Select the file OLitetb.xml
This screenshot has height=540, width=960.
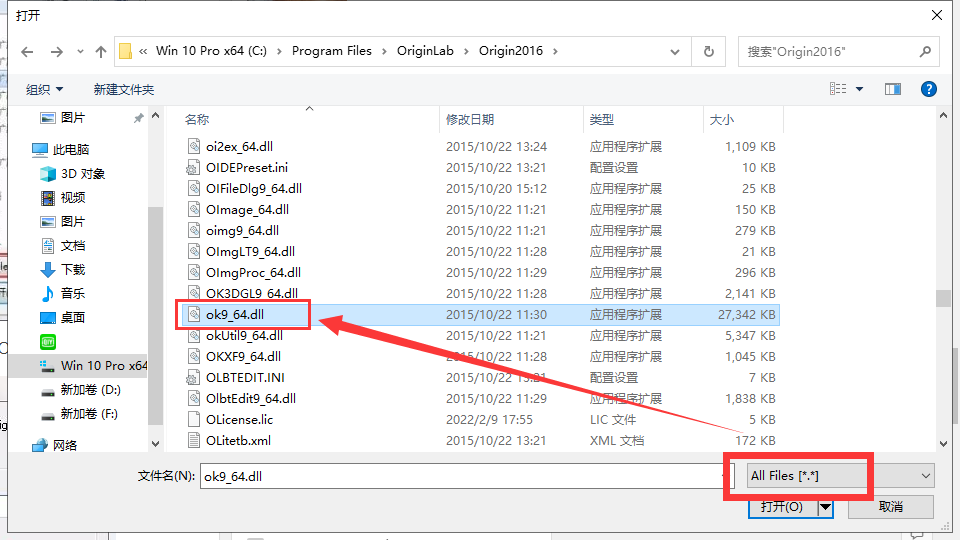238,440
